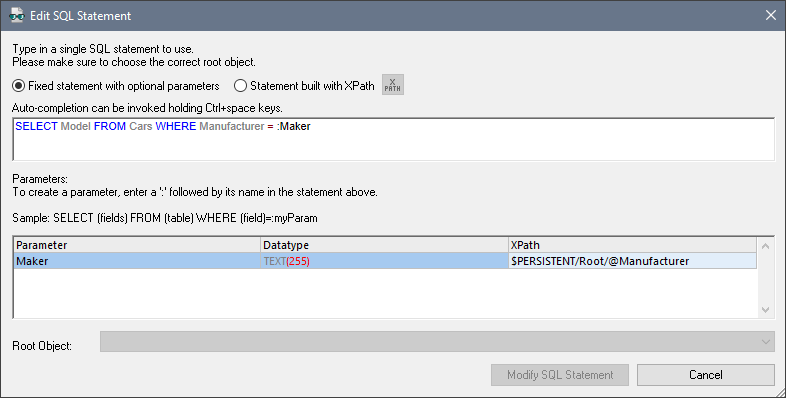Select Fixed statement with optional parameters

[116, 86]
